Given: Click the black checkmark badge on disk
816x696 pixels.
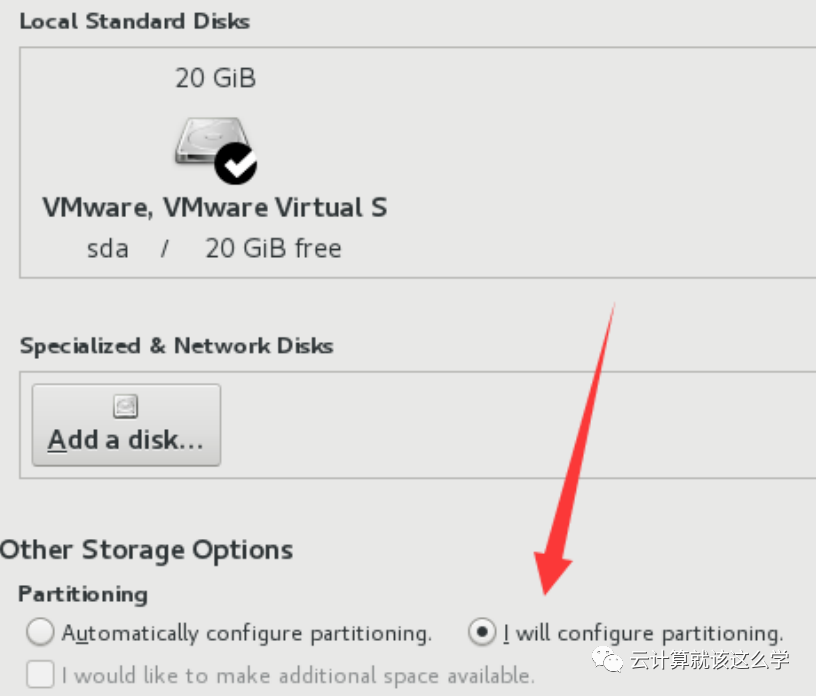Looking at the screenshot, I should point(236,163).
